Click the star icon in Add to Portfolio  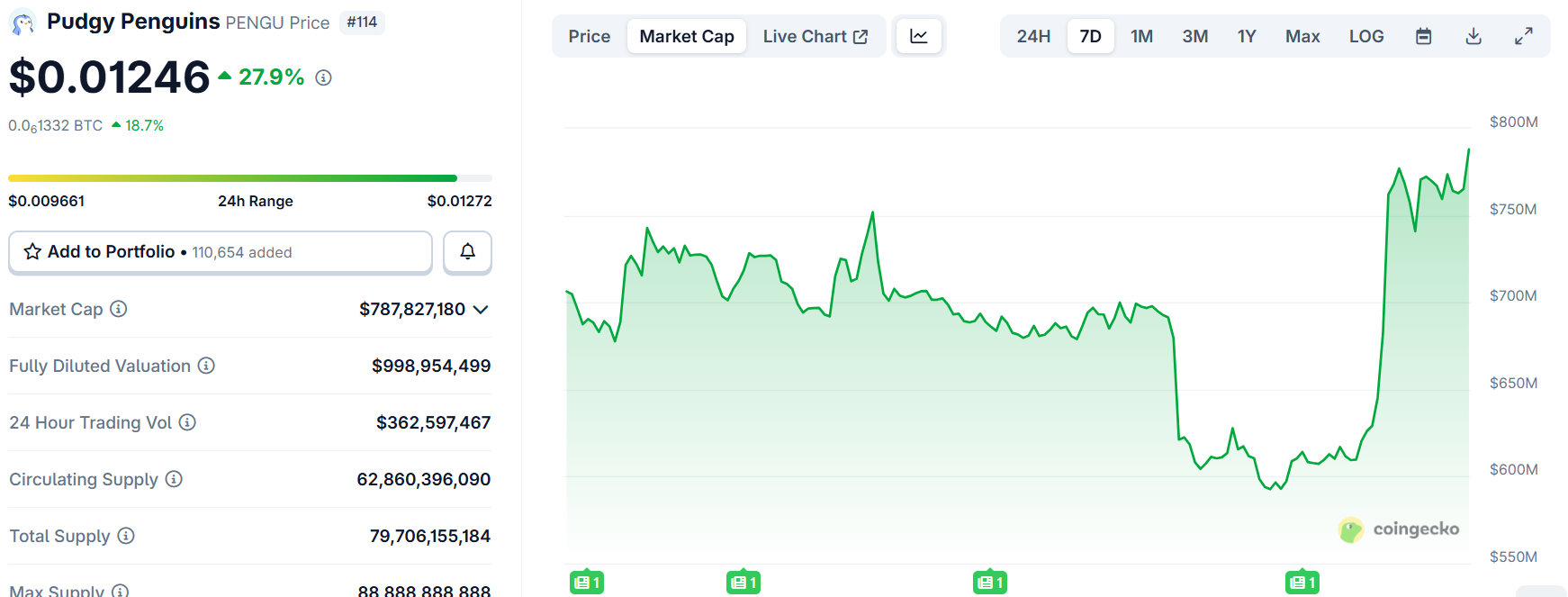click(x=32, y=252)
